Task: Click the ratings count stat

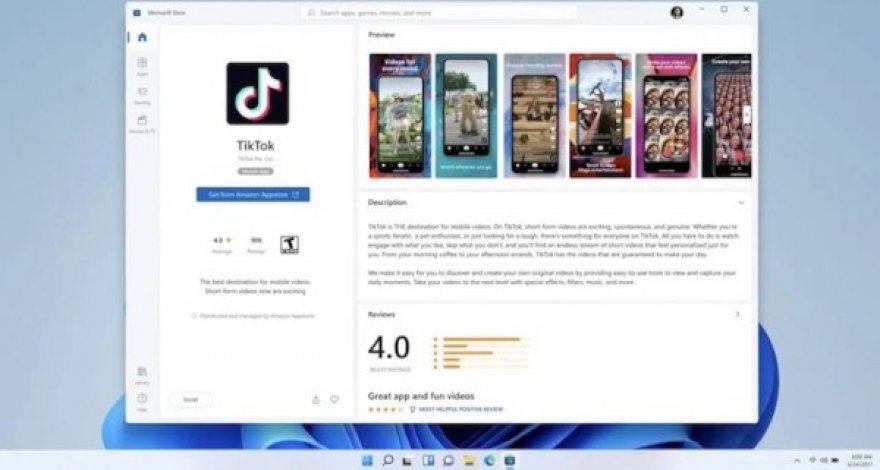Action: [x=256, y=245]
